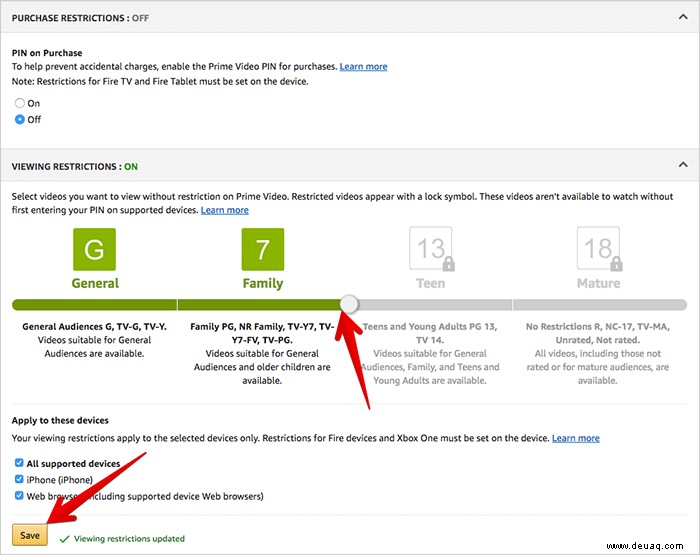Click the VIEWING RESTRICTIONS : ON header text
Screen dimensions: 700x555
click(x=75, y=167)
